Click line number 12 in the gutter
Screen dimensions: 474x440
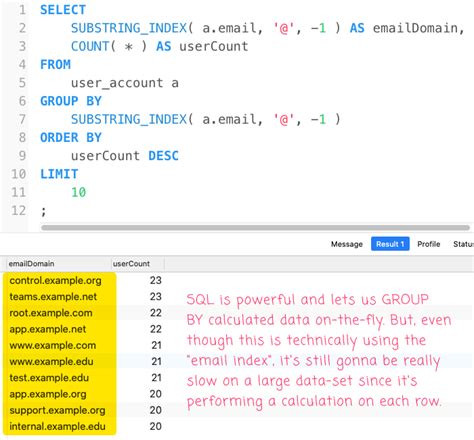point(18,210)
